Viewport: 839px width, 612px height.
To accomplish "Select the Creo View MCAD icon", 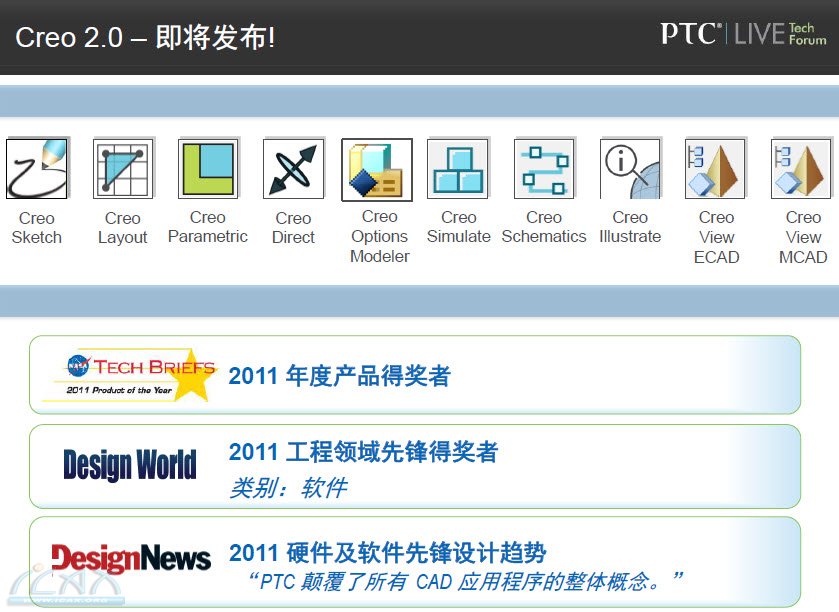I will [802, 169].
